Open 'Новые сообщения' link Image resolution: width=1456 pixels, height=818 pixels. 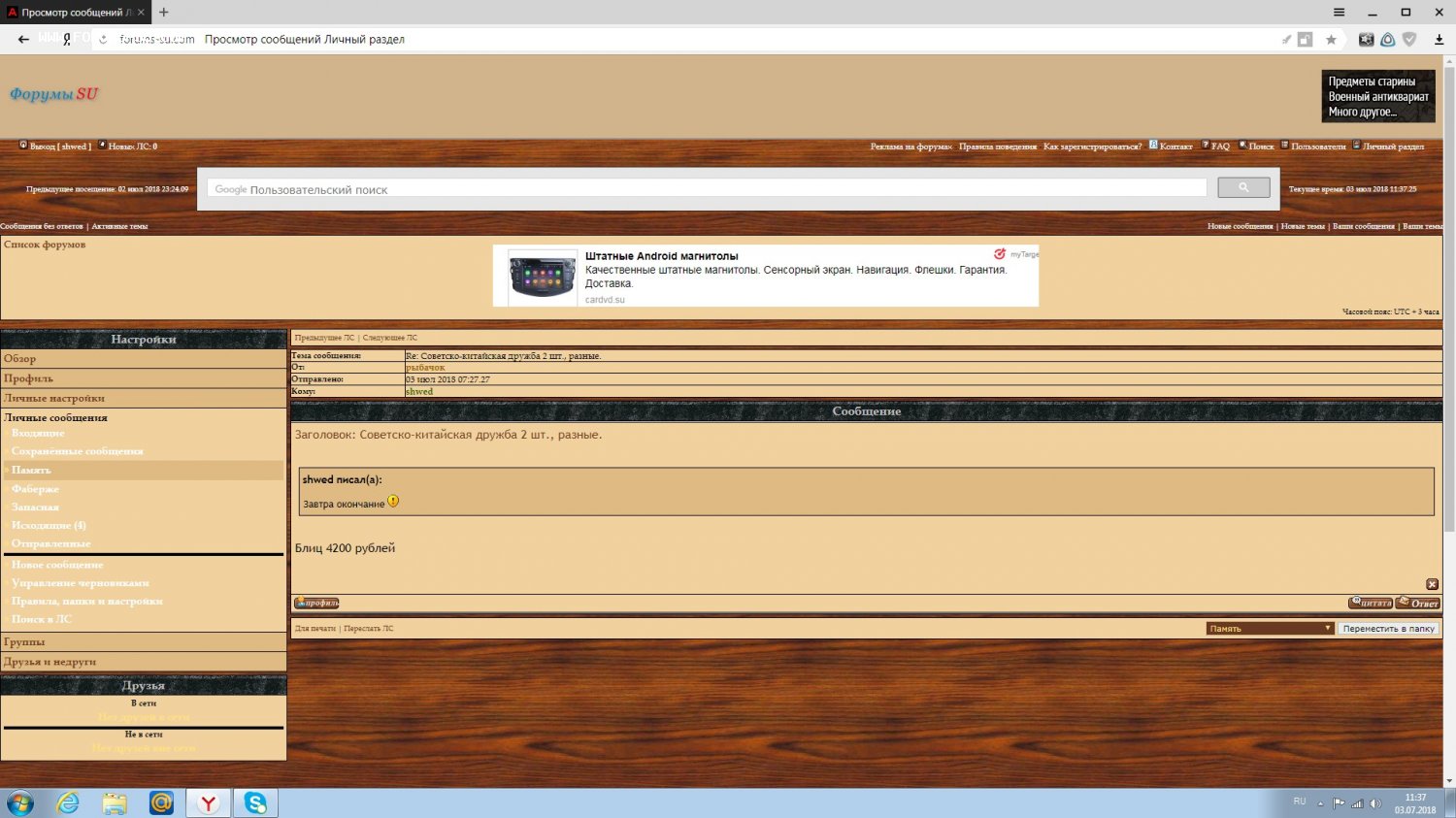point(1240,226)
